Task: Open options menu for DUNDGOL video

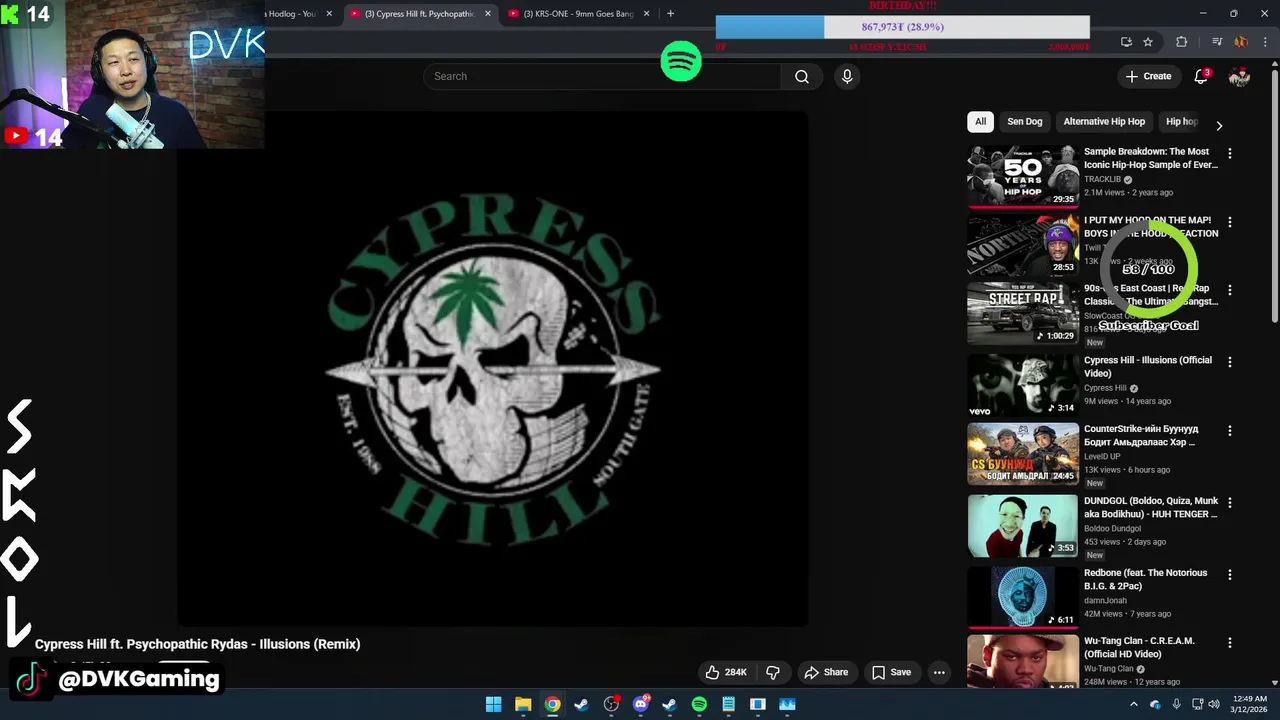Action: 1230,502
